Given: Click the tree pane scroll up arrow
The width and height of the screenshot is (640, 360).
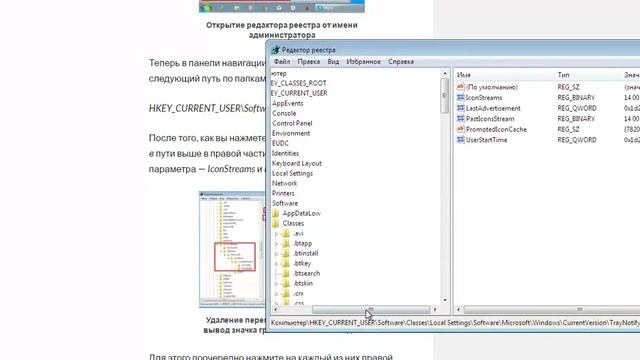Looking at the screenshot, I should click(444, 73).
